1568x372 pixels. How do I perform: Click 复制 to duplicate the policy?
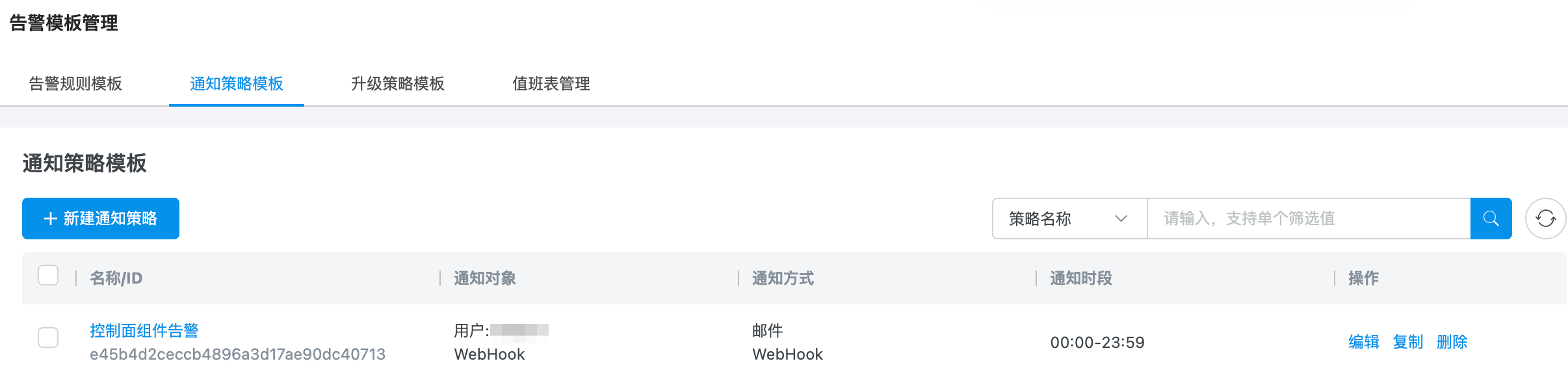point(1408,342)
